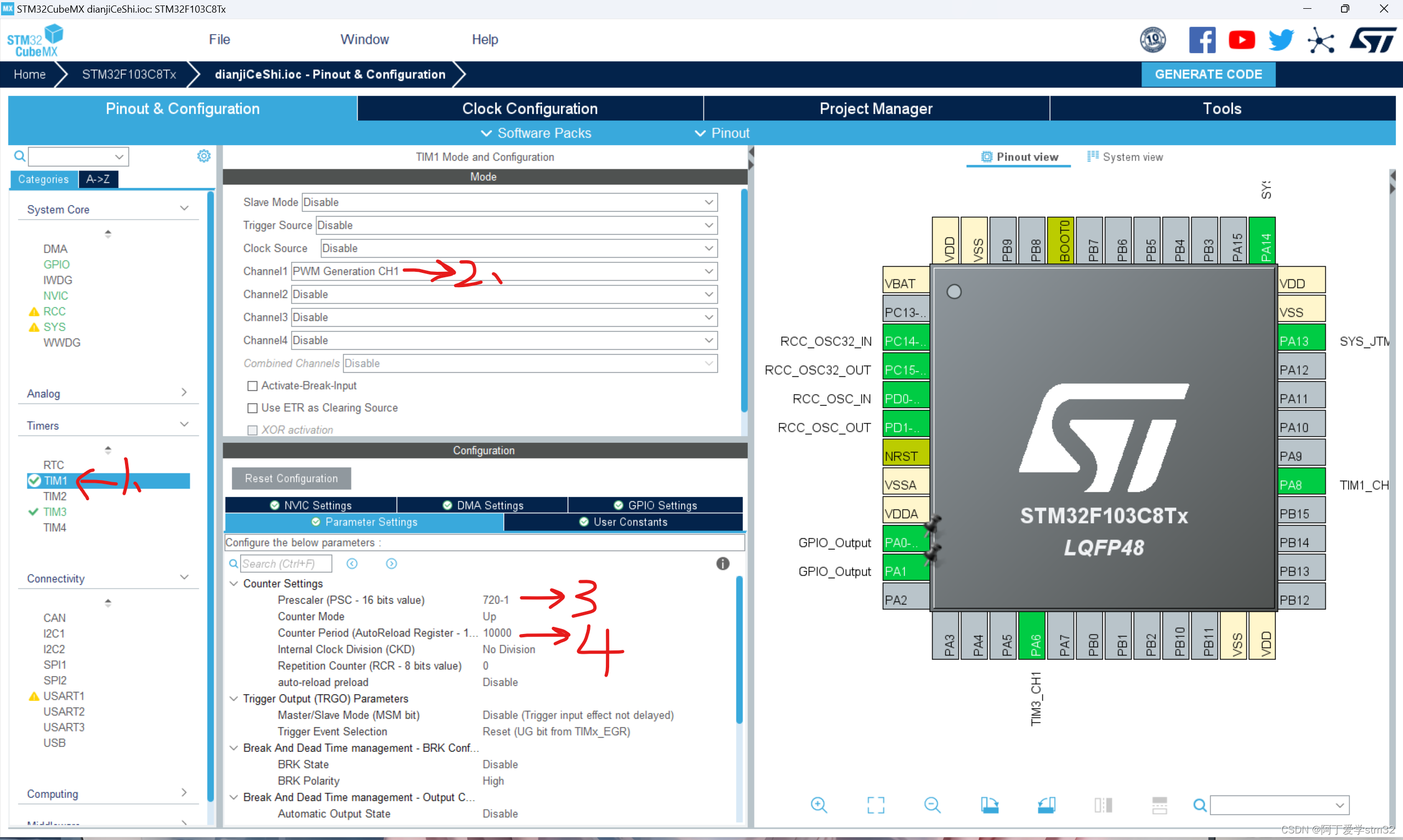This screenshot has width=1403, height=840.
Task: Collapse the Counter Settings group
Action: (x=234, y=583)
